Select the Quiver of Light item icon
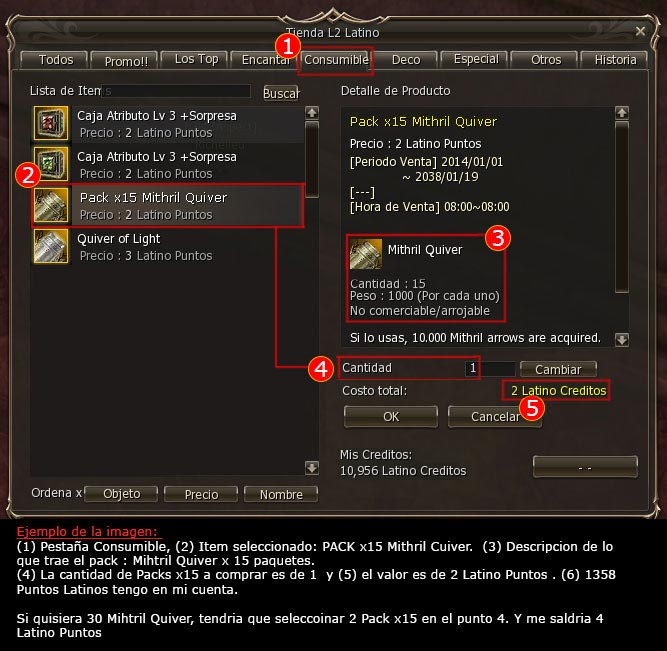The height and width of the screenshot is (651, 667). point(51,246)
